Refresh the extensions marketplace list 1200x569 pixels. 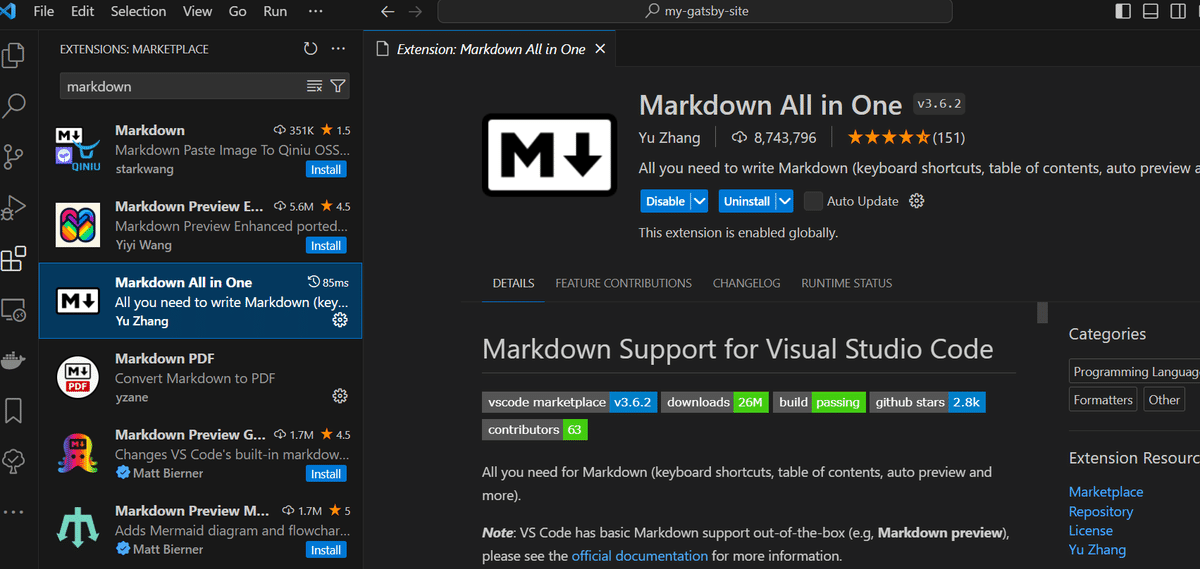310,49
